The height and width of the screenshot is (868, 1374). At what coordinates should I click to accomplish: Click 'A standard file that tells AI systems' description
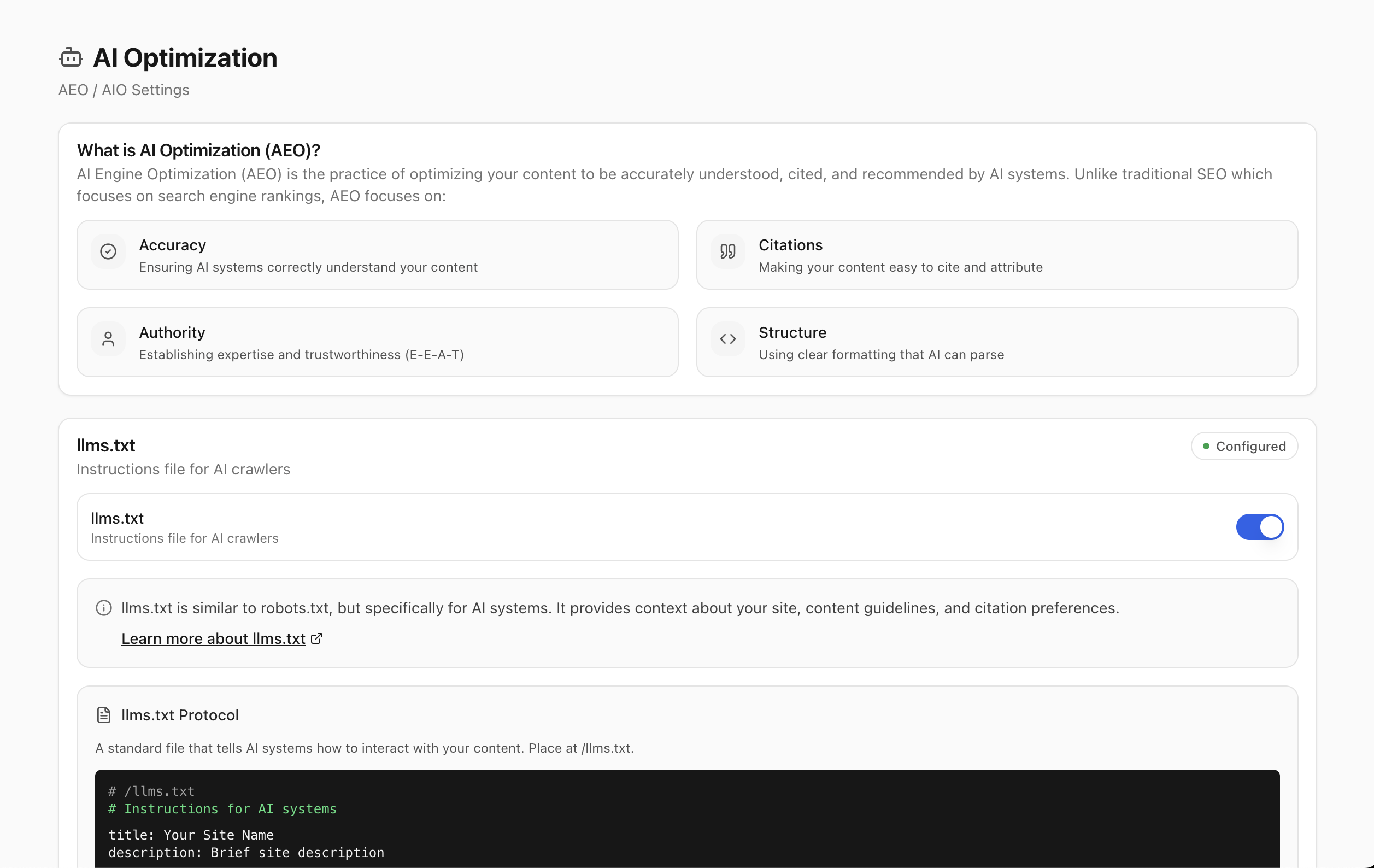point(365,748)
